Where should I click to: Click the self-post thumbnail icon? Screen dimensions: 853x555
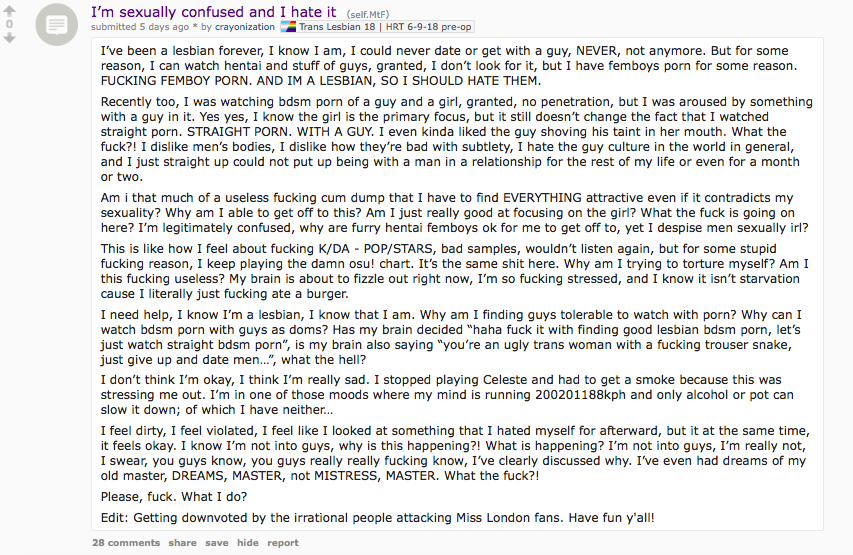click(x=57, y=24)
